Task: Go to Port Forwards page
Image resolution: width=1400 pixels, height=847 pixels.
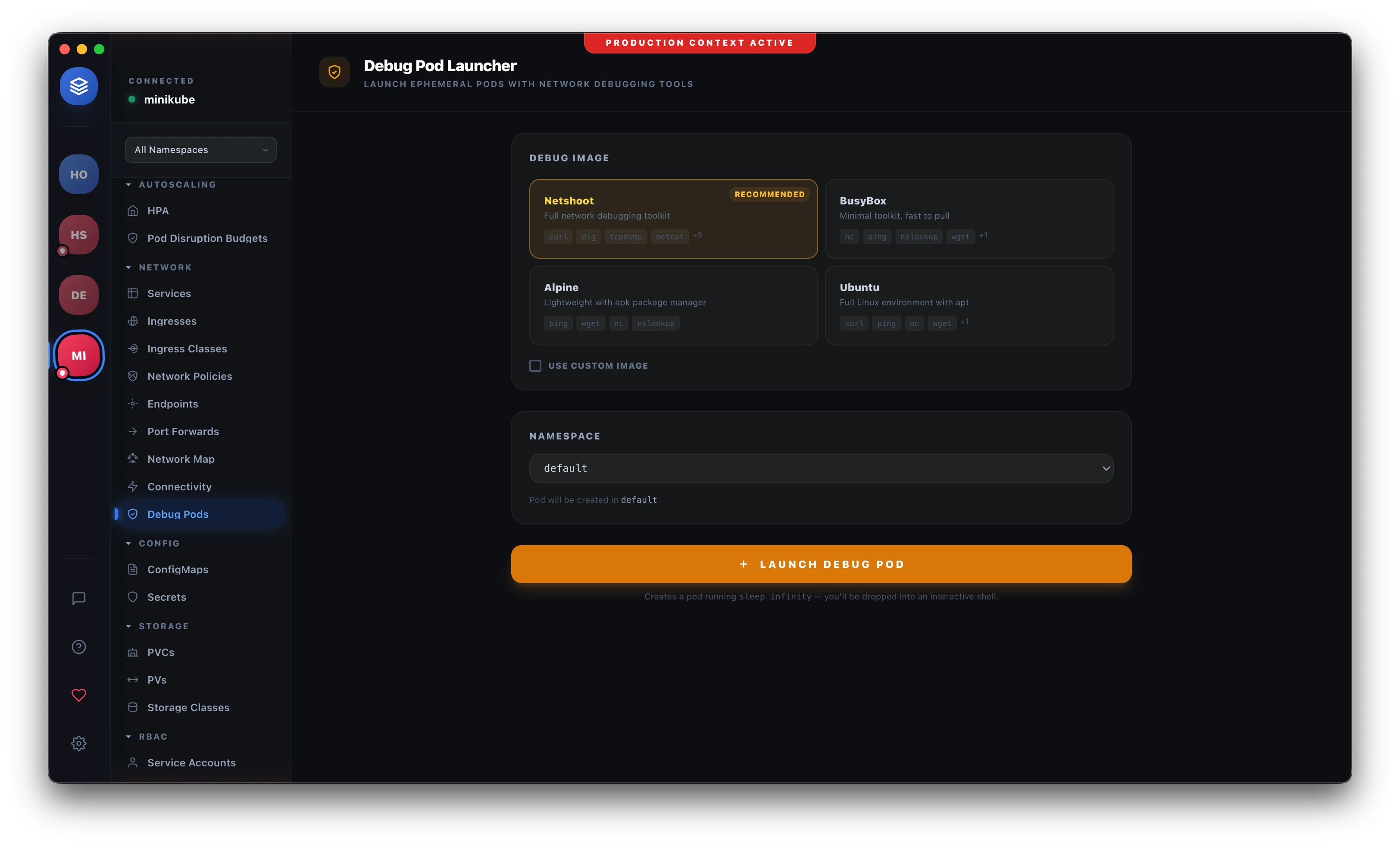Action: click(182, 431)
